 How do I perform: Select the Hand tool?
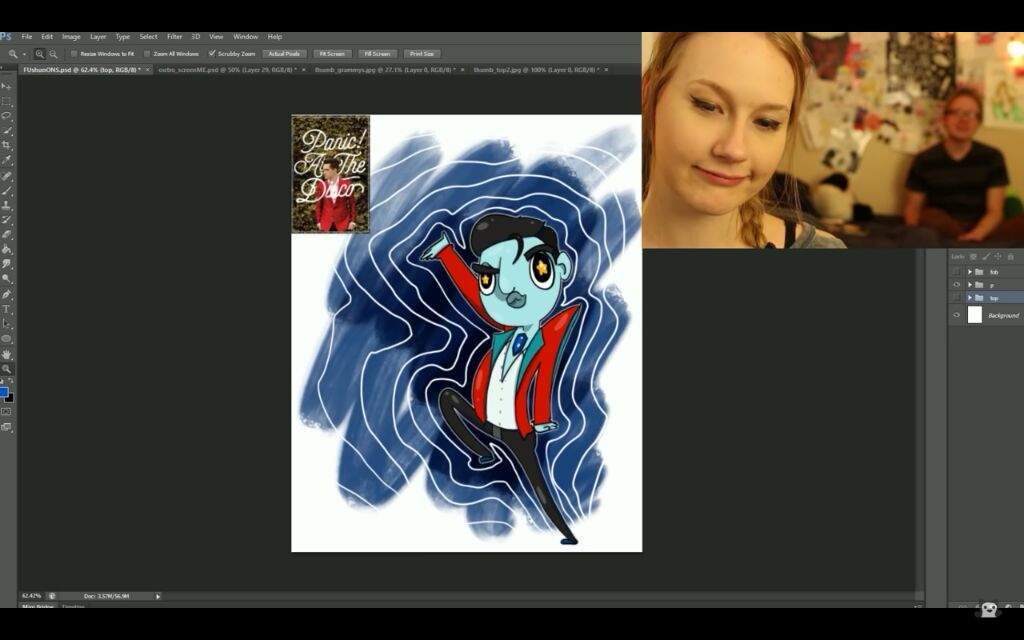coord(7,355)
